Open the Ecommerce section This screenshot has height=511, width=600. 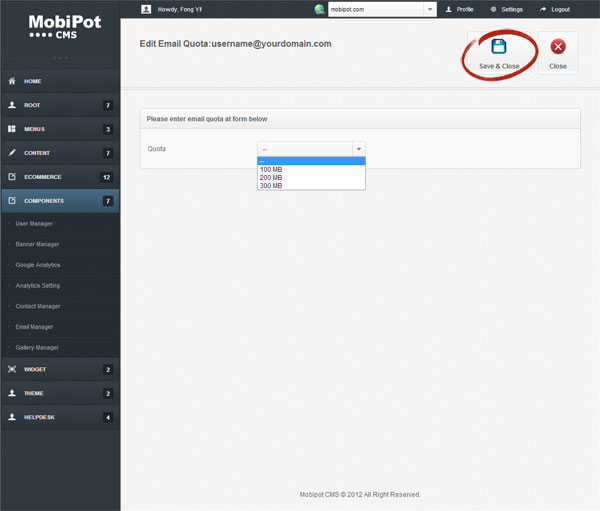pyautogui.click(x=60, y=177)
